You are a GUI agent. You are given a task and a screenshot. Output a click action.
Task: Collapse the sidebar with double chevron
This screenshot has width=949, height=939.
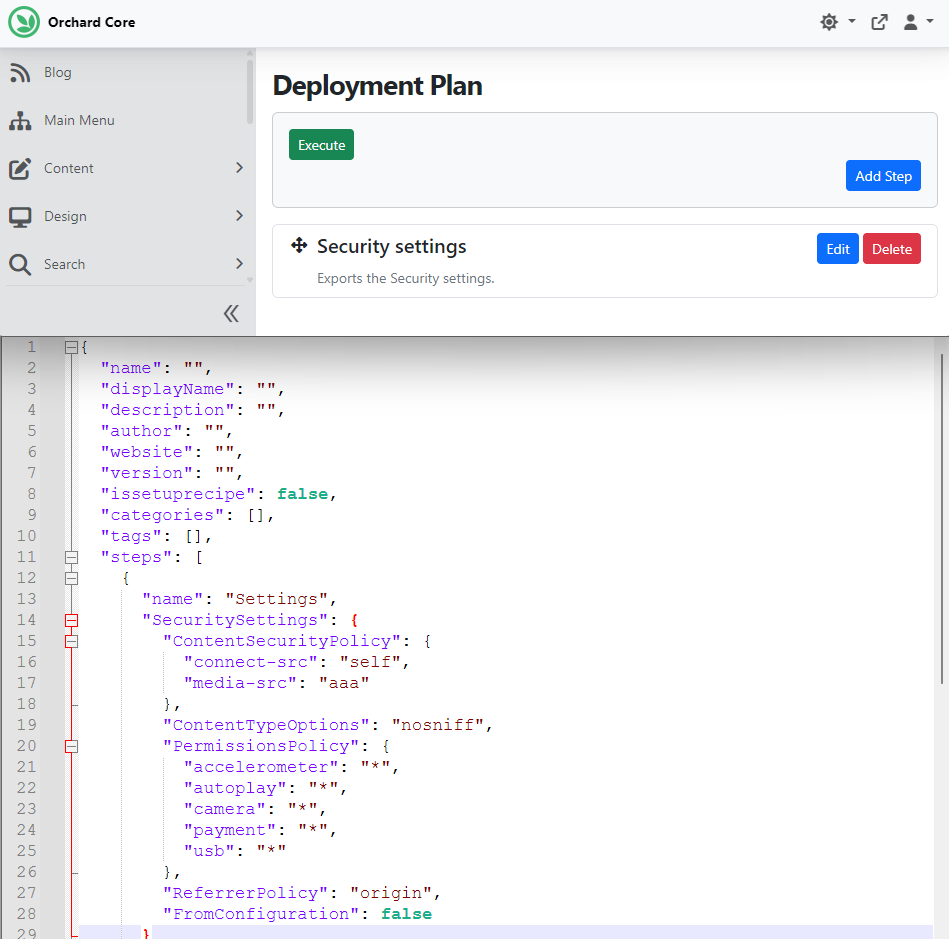pyautogui.click(x=231, y=314)
